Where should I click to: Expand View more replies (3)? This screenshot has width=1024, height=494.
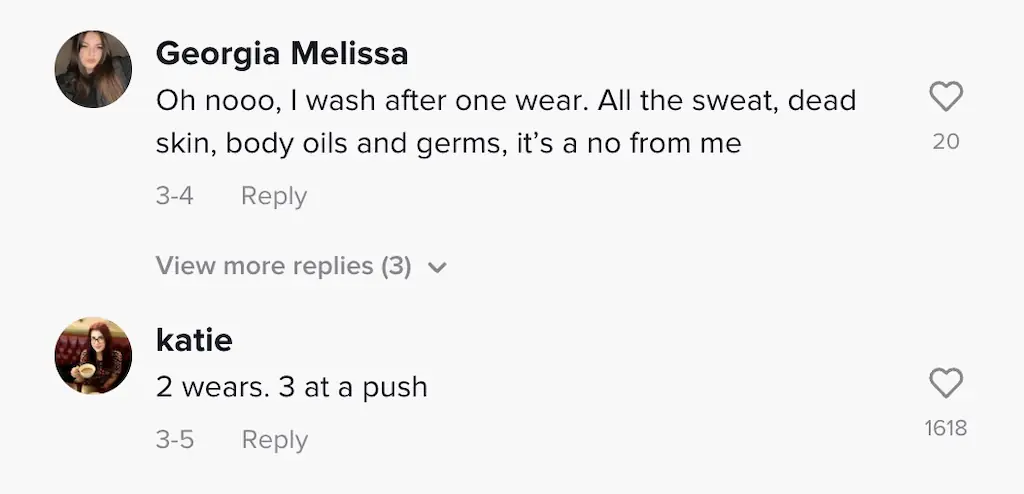tap(284, 267)
